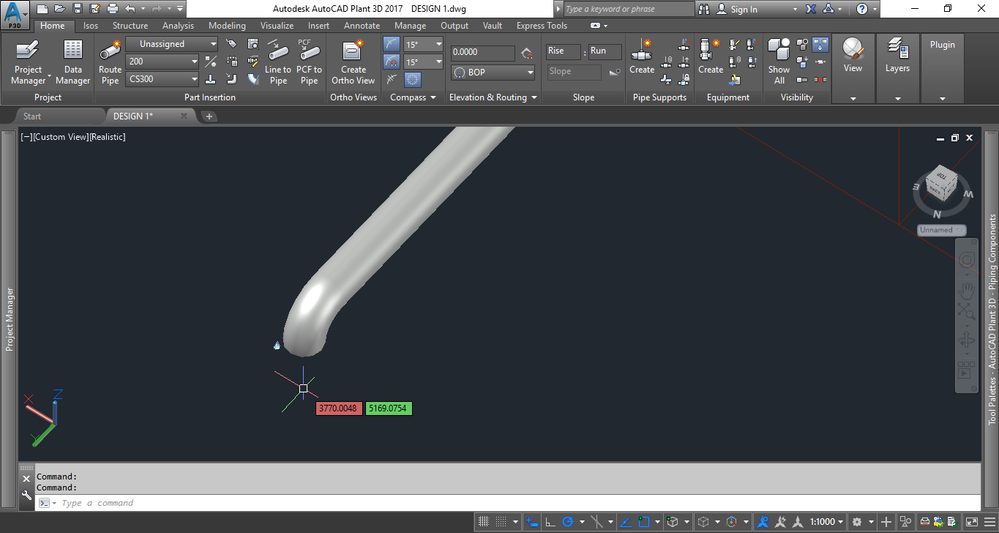999x533 pixels.
Task: Click the slope calculation icon beside Slope field
Action: [x=614, y=72]
